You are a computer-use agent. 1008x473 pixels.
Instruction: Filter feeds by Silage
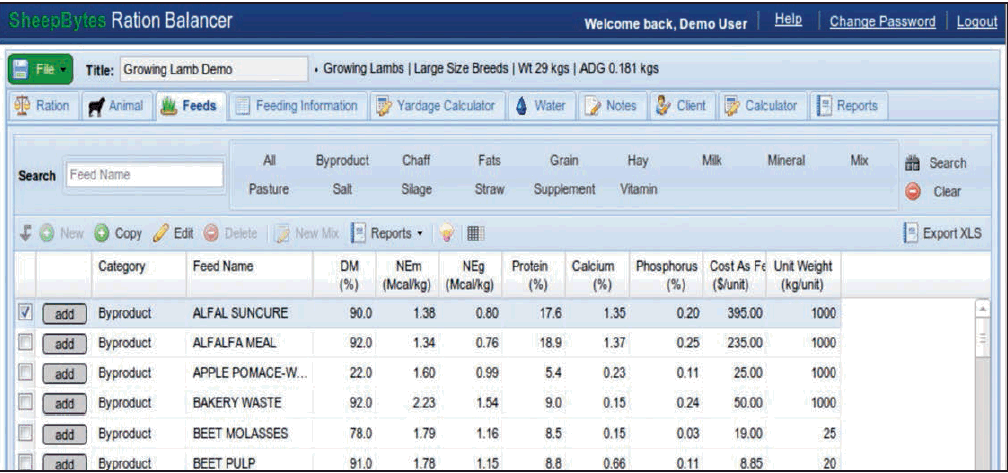(x=416, y=190)
